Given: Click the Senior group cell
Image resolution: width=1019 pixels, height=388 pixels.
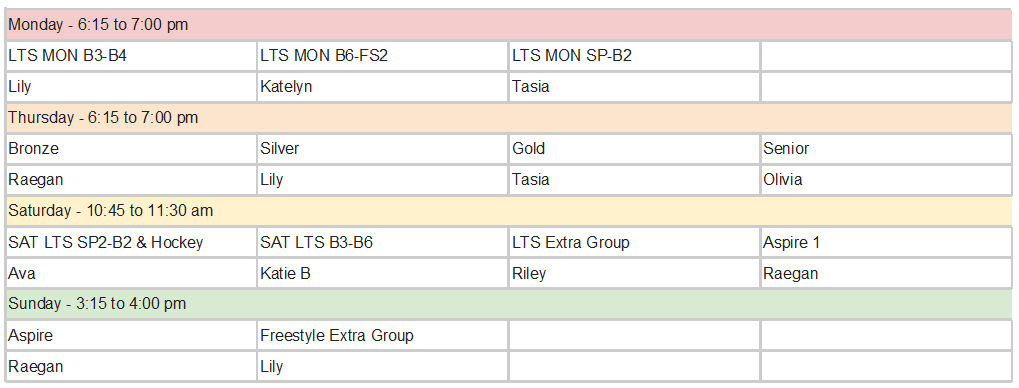Looking at the screenshot, I should click(x=887, y=149).
